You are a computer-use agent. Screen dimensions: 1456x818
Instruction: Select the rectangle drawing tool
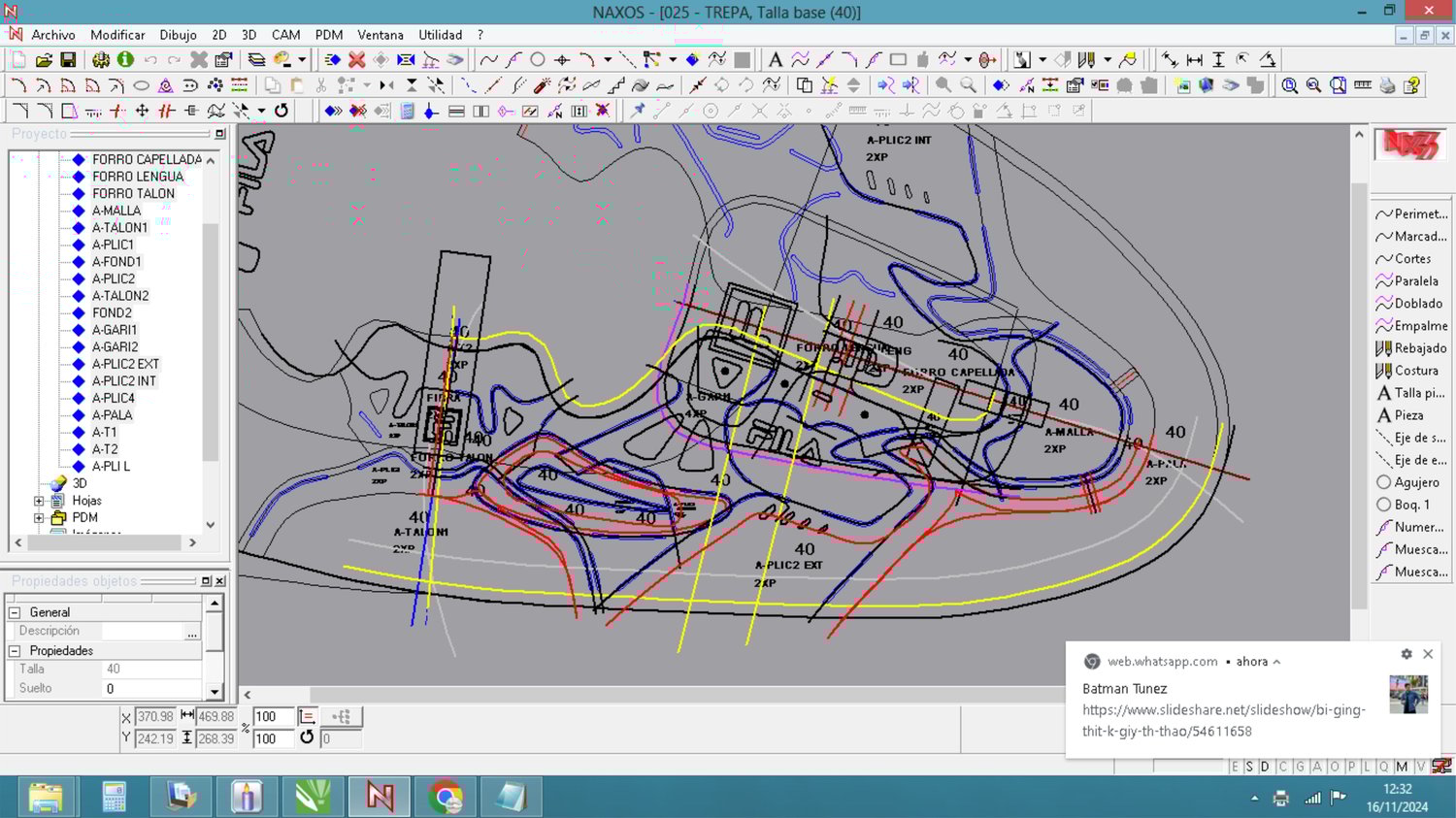click(x=898, y=59)
